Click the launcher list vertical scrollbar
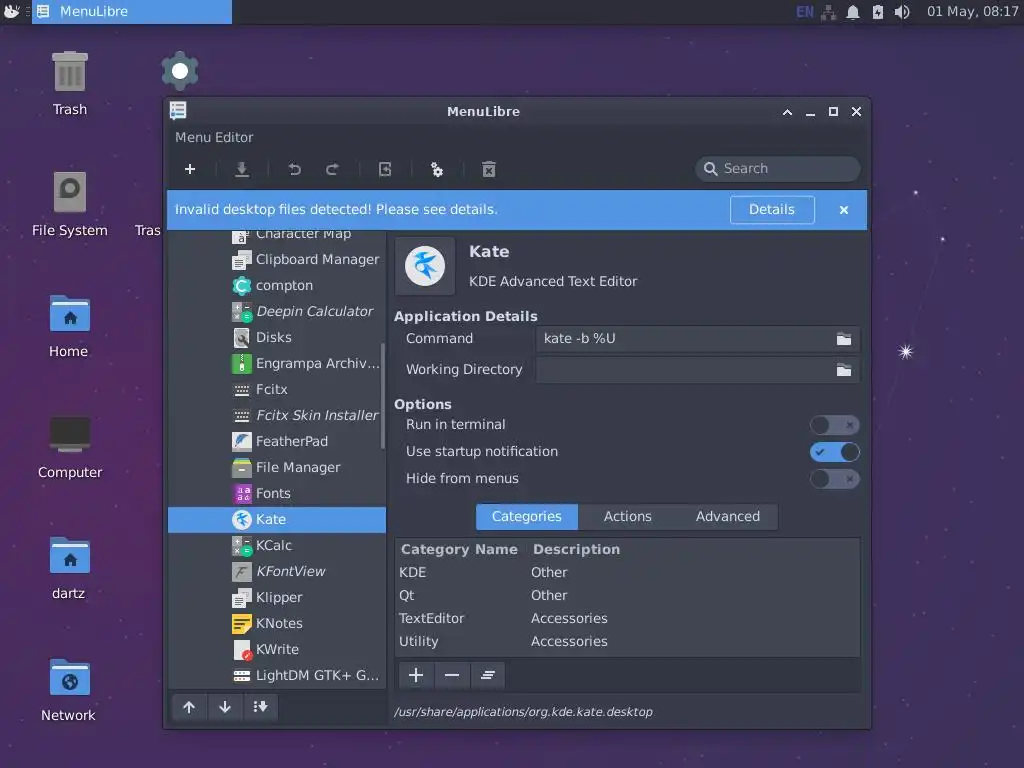The width and height of the screenshot is (1024, 768). [x=383, y=396]
